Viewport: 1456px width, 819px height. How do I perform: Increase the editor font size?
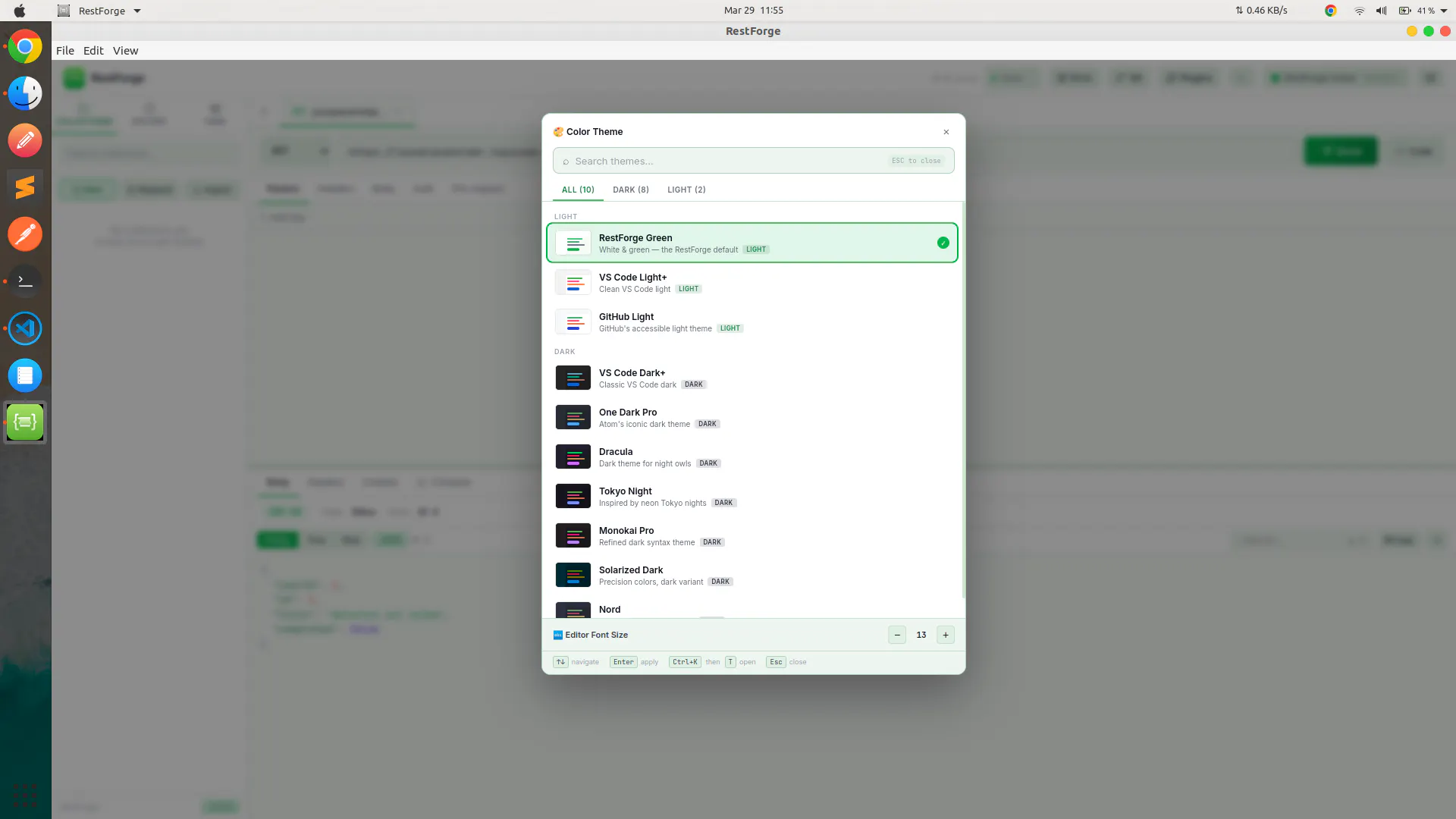point(946,635)
